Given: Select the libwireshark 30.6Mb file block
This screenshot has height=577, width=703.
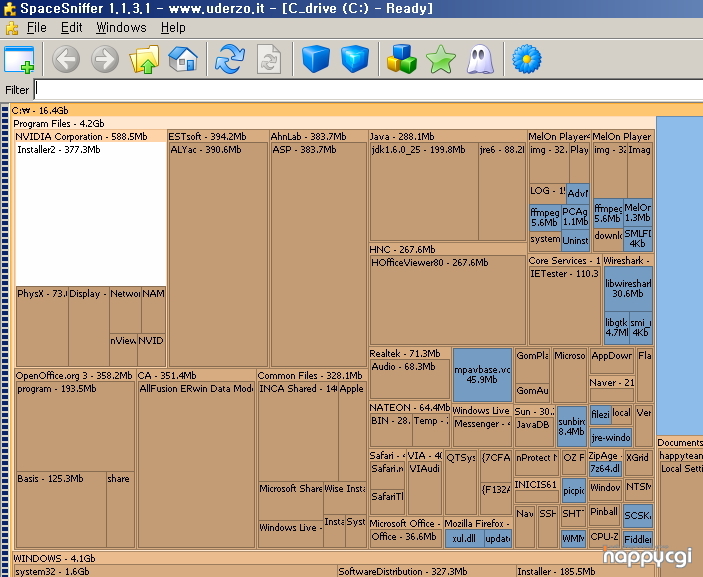Looking at the screenshot, I should pyautogui.click(x=628, y=289).
